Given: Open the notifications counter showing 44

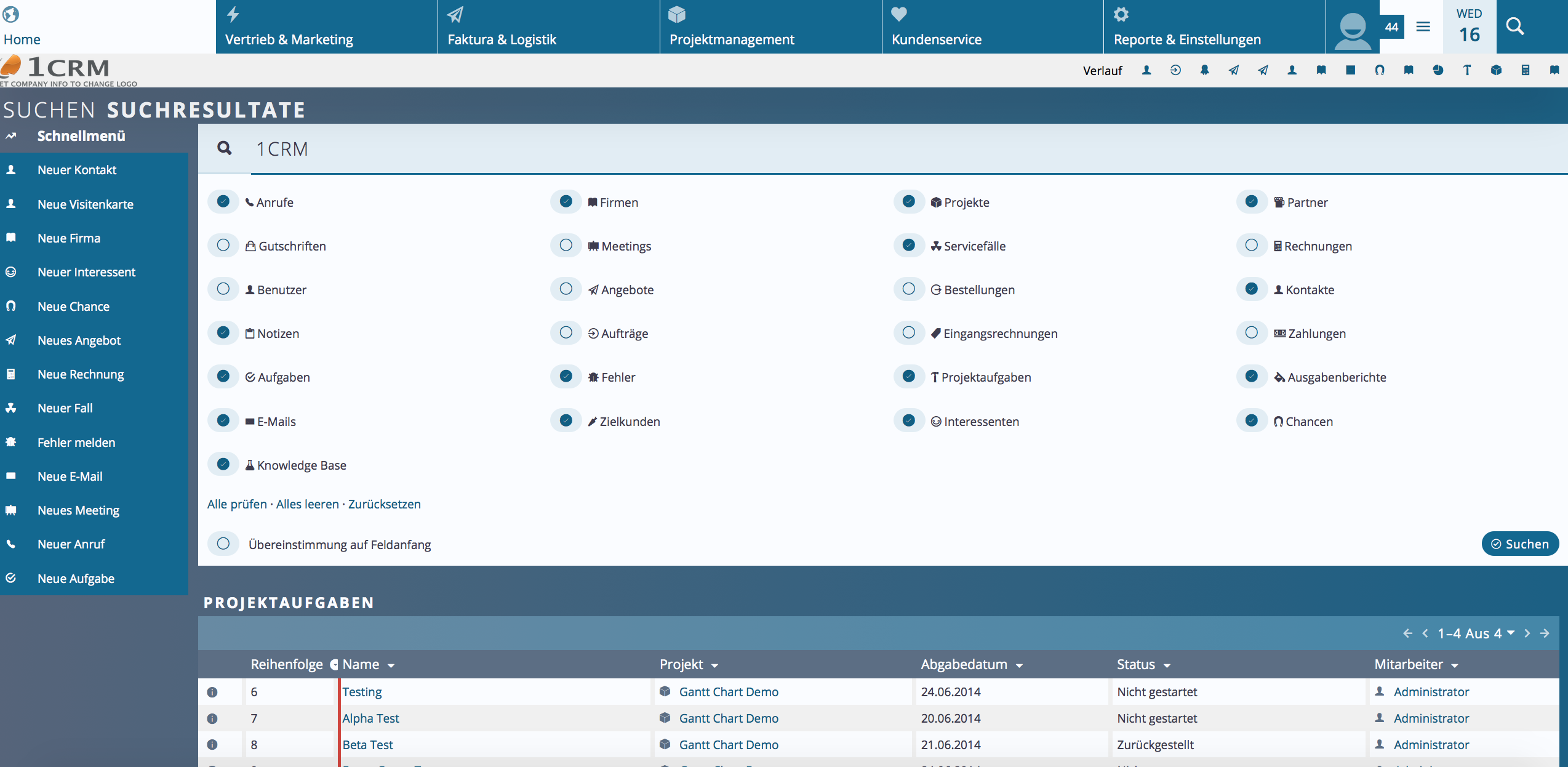Looking at the screenshot, I should pyautogui.click(x=1391, y=27).
